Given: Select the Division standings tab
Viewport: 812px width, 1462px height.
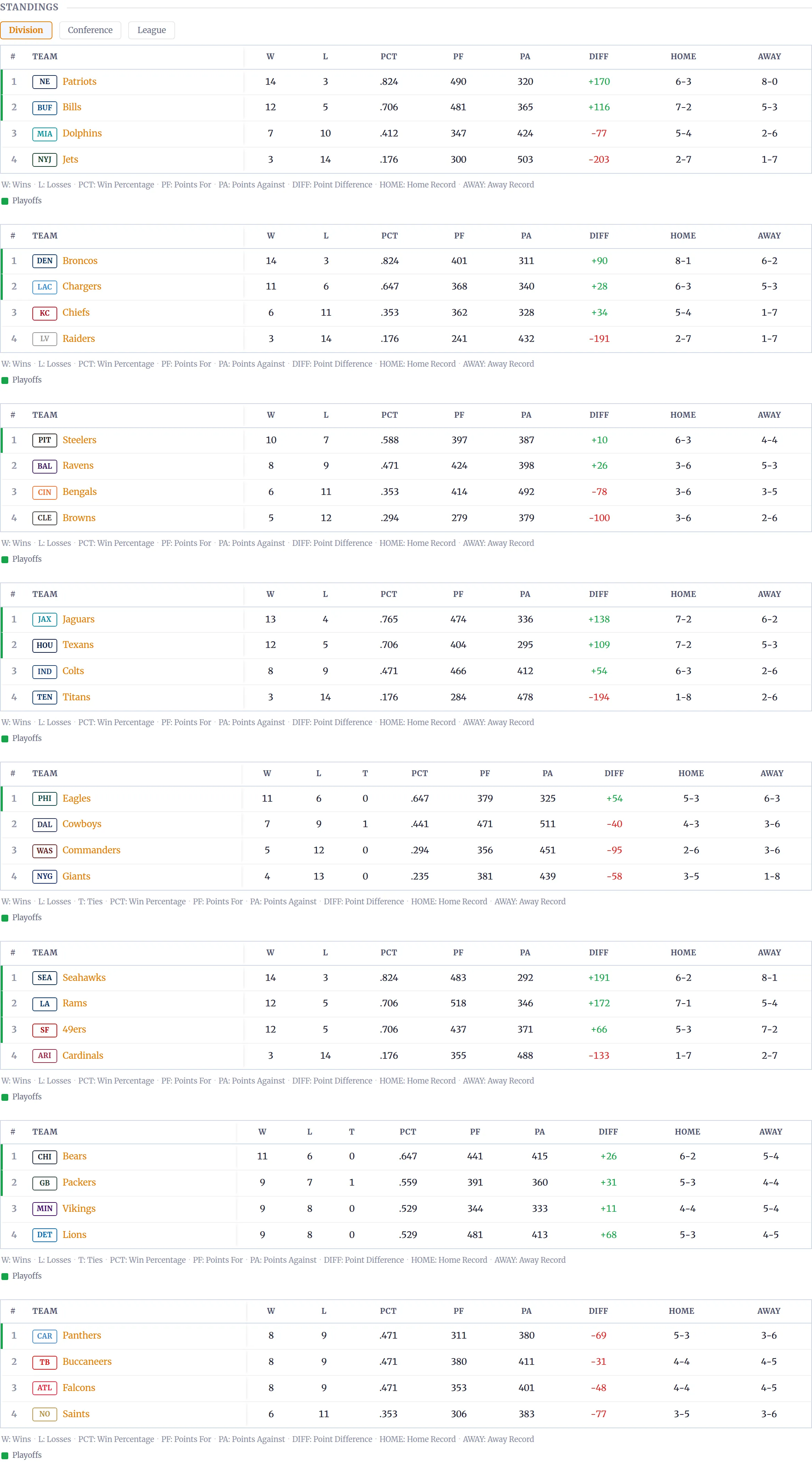Looking at the screenshot, I should [26, 30].
